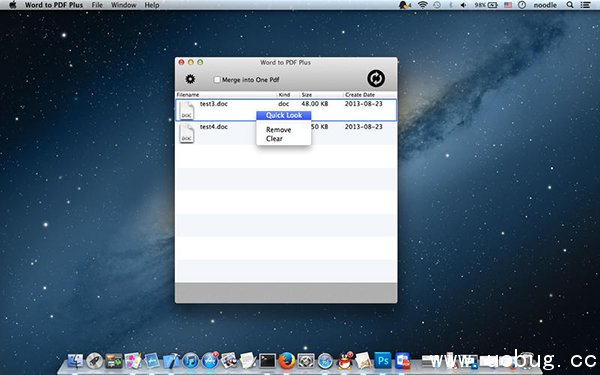Click the 48.00 KB size value
600x375 pixels.
(315, 104)
